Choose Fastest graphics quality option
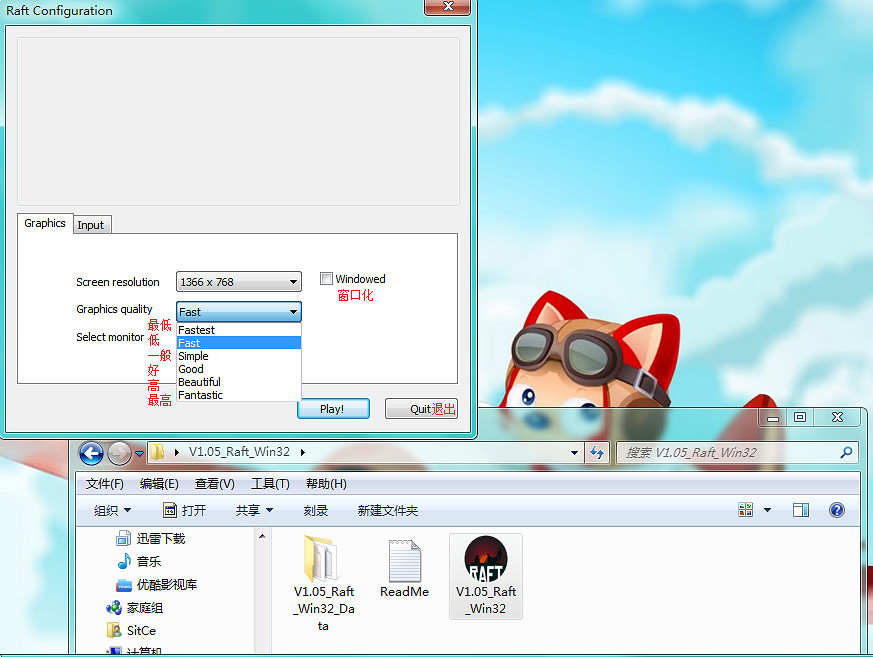873x657 pixels. [197, 330]
